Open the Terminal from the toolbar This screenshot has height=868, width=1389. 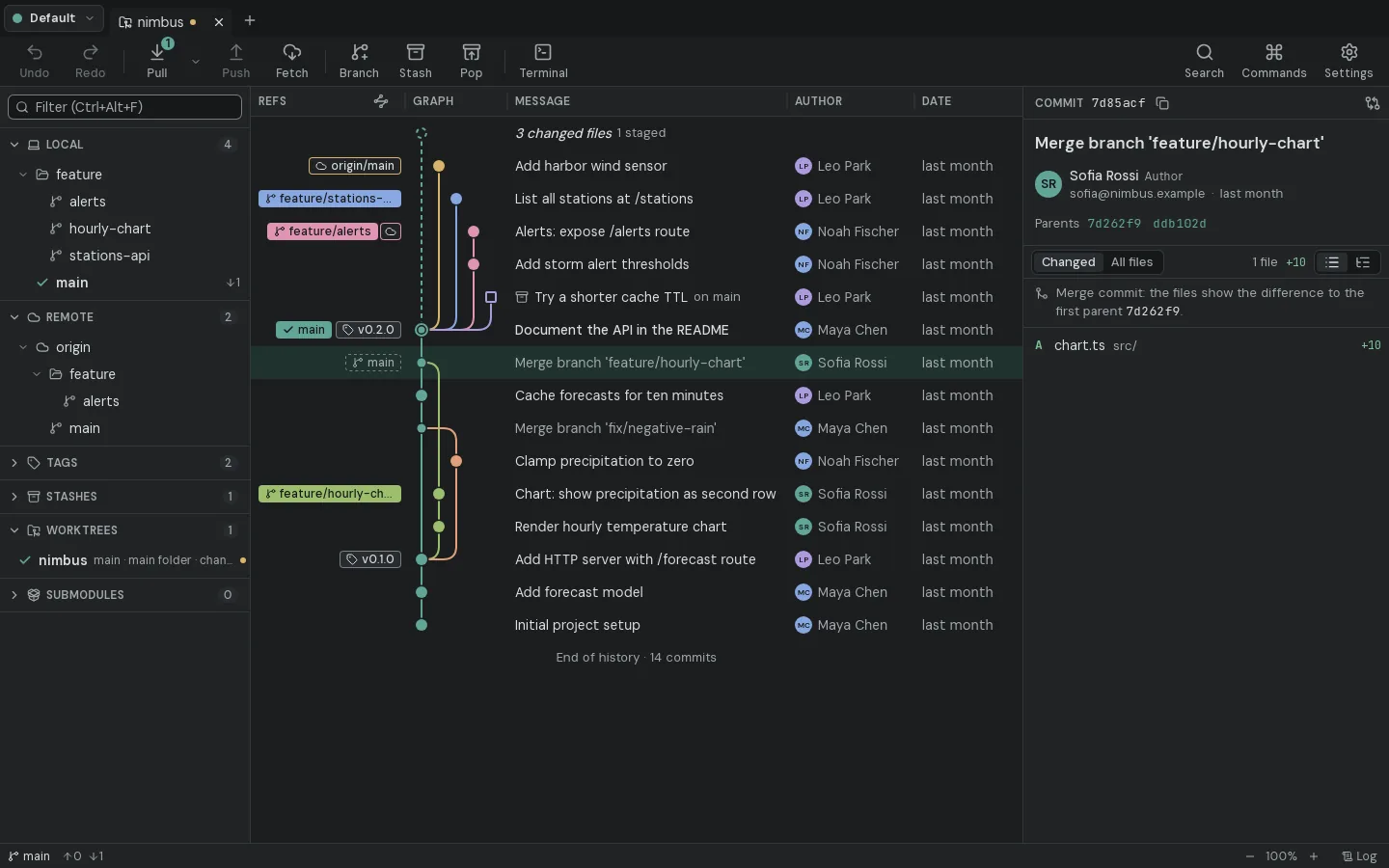pyautogui.click(x=544, y=61)
